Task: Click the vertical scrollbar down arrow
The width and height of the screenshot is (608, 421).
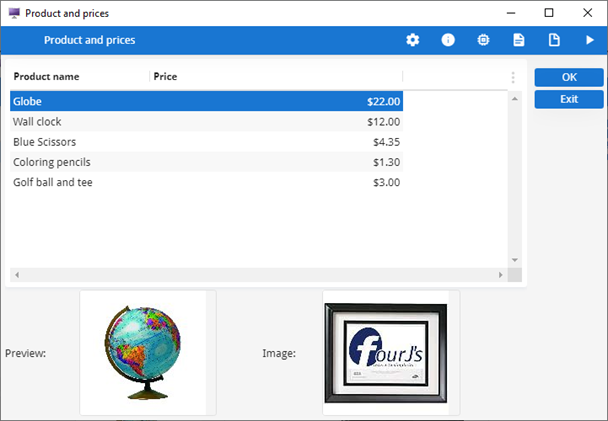Action: (515, 260)
